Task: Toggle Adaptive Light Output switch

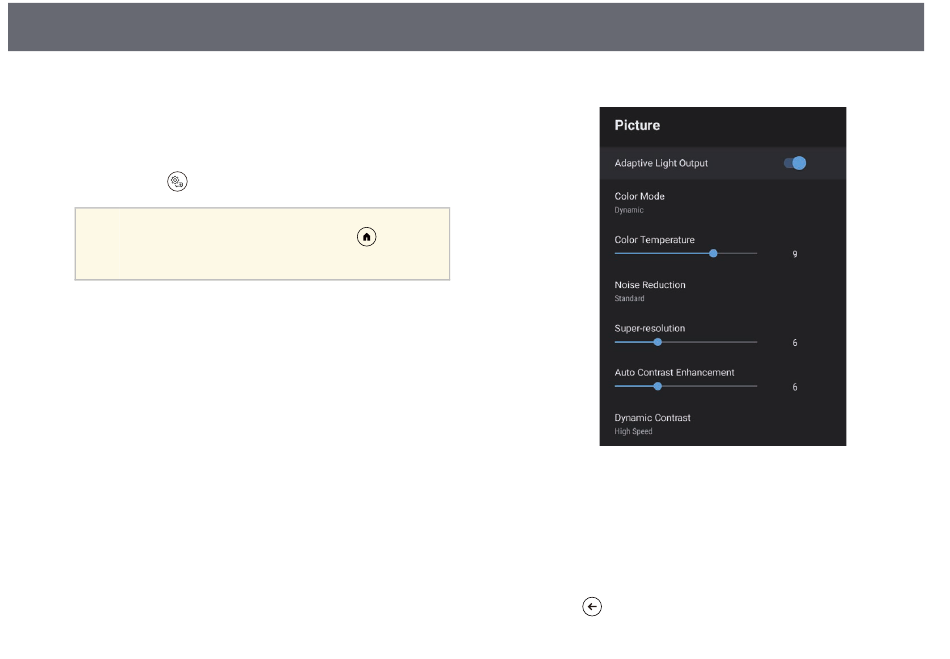Action: point(795,163)
